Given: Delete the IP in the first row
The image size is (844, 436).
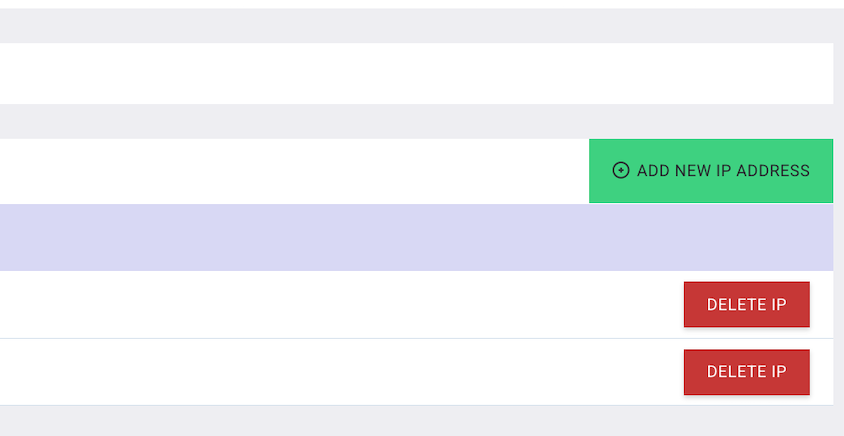Looking at the screenshot, I should (746, 305).
